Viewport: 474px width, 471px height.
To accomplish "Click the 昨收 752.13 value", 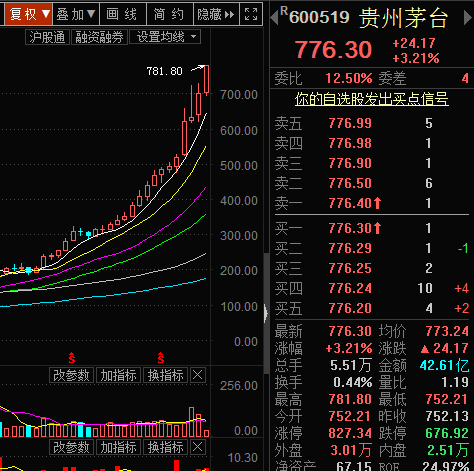I will point(447,416).
